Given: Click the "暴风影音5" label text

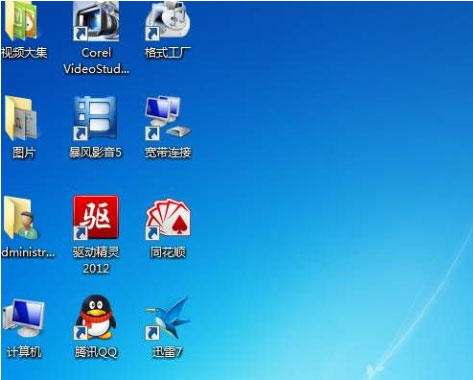Looking at the screenshot, I should [96, 152].
